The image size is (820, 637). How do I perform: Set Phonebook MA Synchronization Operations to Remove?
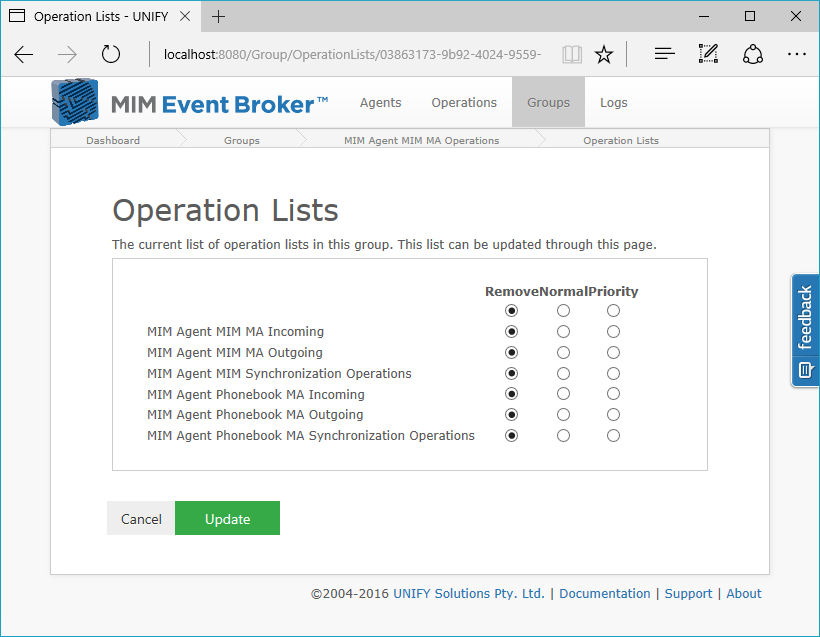tap(511, 436)
